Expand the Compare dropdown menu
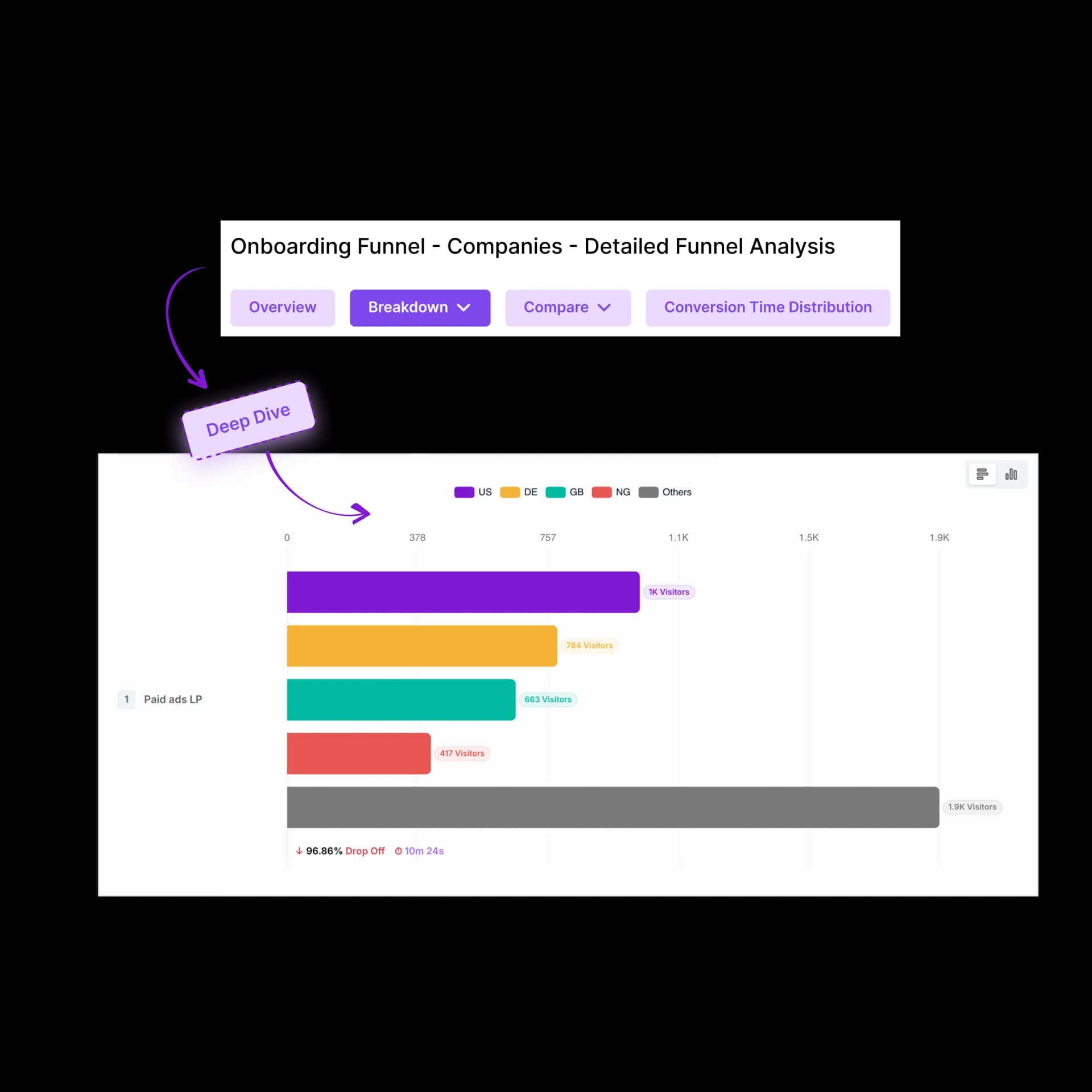Viewport: 1092px width, 1092px height. coord(568,307)
